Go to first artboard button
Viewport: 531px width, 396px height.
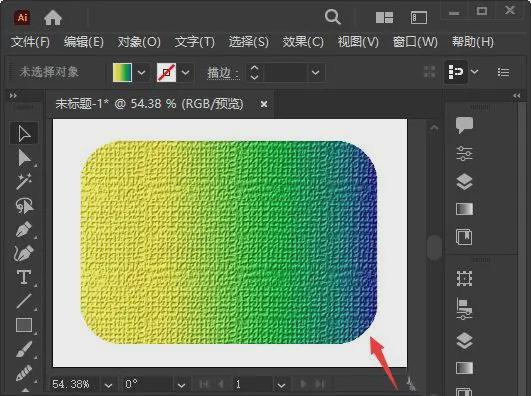tap(204, 384)
